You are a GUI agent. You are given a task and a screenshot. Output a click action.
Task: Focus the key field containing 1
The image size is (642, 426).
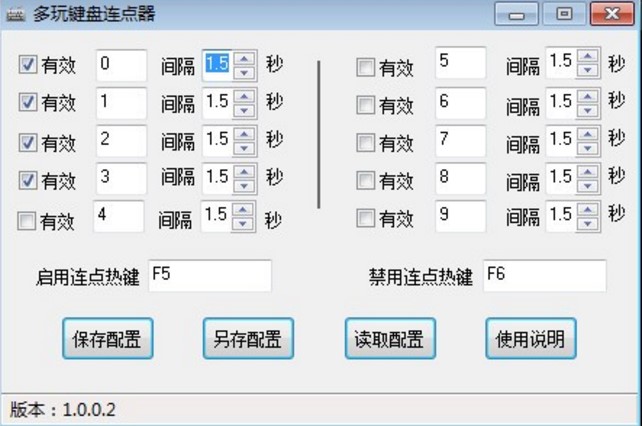121,103
